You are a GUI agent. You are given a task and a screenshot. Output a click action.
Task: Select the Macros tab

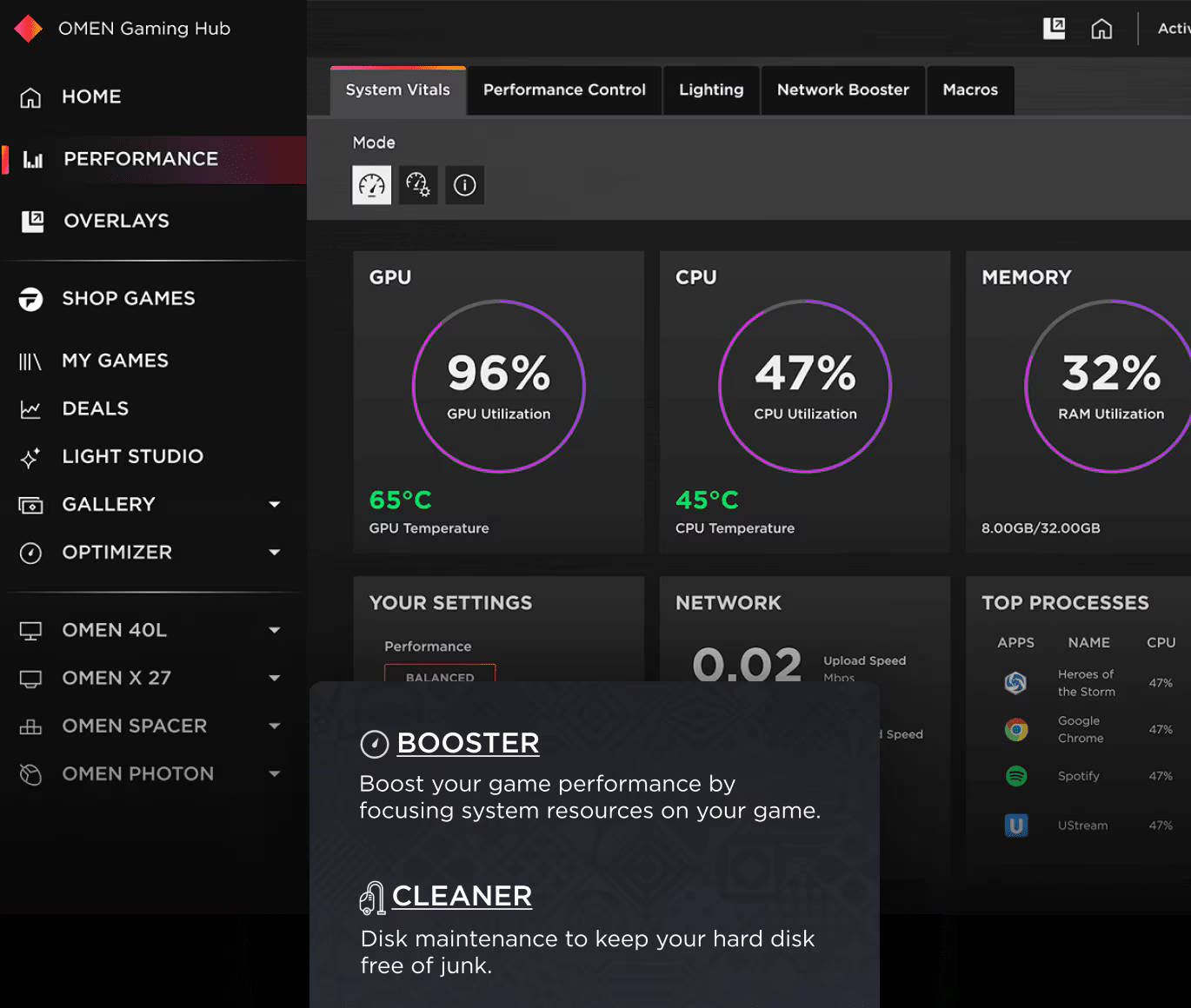click(970, 90)
